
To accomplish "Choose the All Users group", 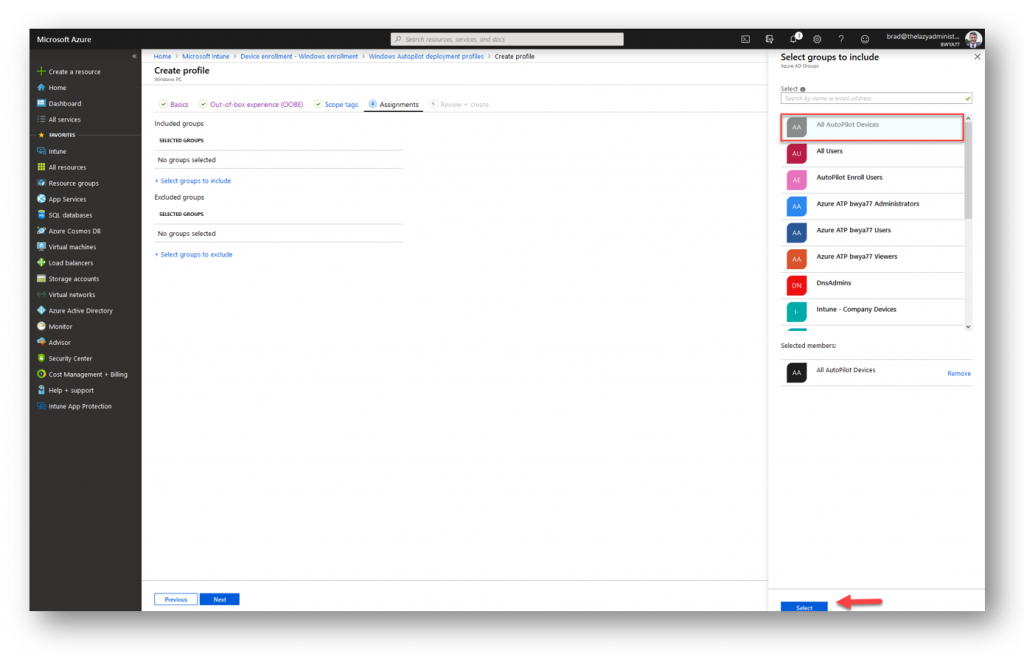I will (x=872, y=154).
